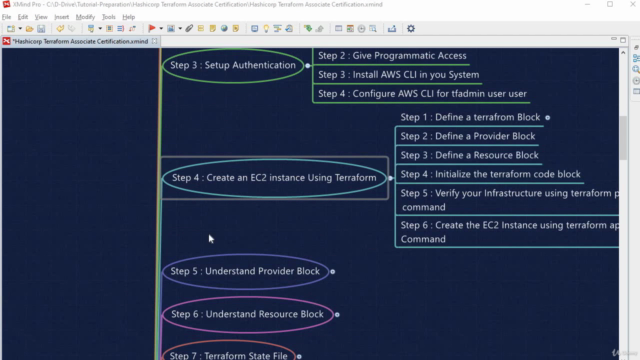The width and height of the screenshot is (640, 360).
Task: Expand Step 7 Terraform State File
Action: tap(299, 356)
